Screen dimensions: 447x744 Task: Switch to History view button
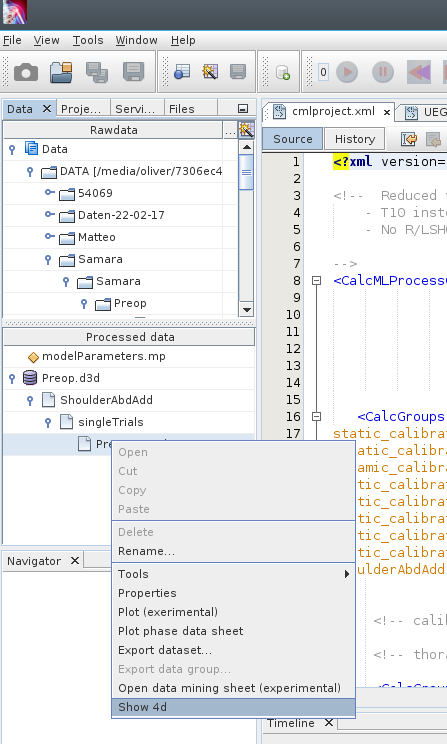(x=355, y=139)
